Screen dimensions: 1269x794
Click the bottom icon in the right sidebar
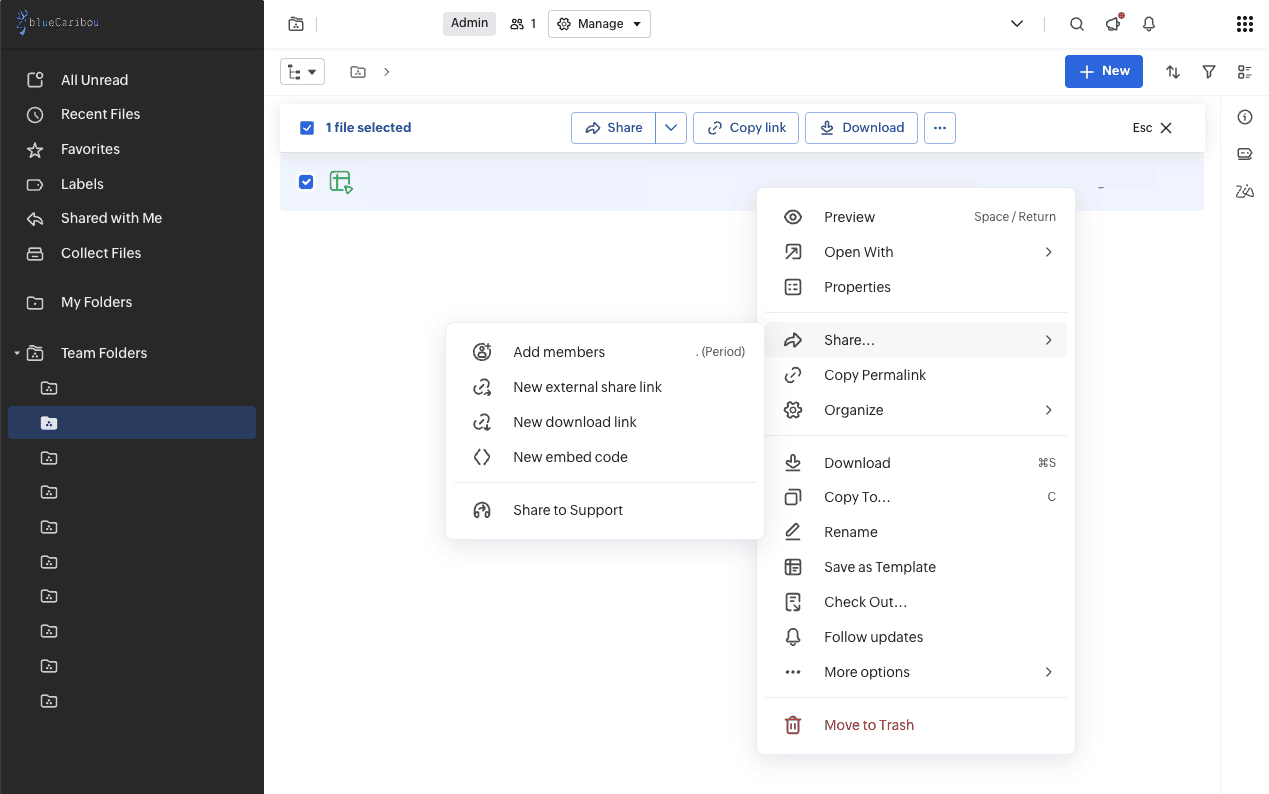click(1245, 191)
